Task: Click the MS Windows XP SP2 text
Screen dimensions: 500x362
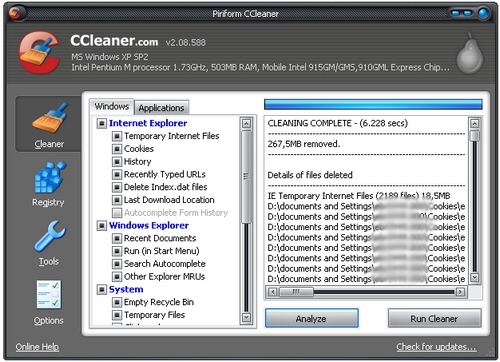Action: pyautogui.click(x=110, y=57)
